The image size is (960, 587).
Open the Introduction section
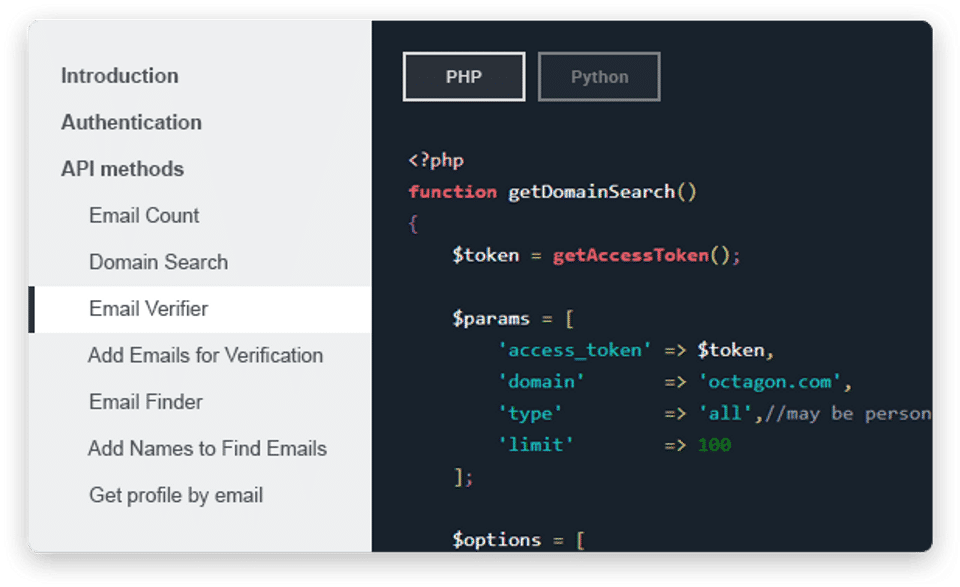pos(120,76)
